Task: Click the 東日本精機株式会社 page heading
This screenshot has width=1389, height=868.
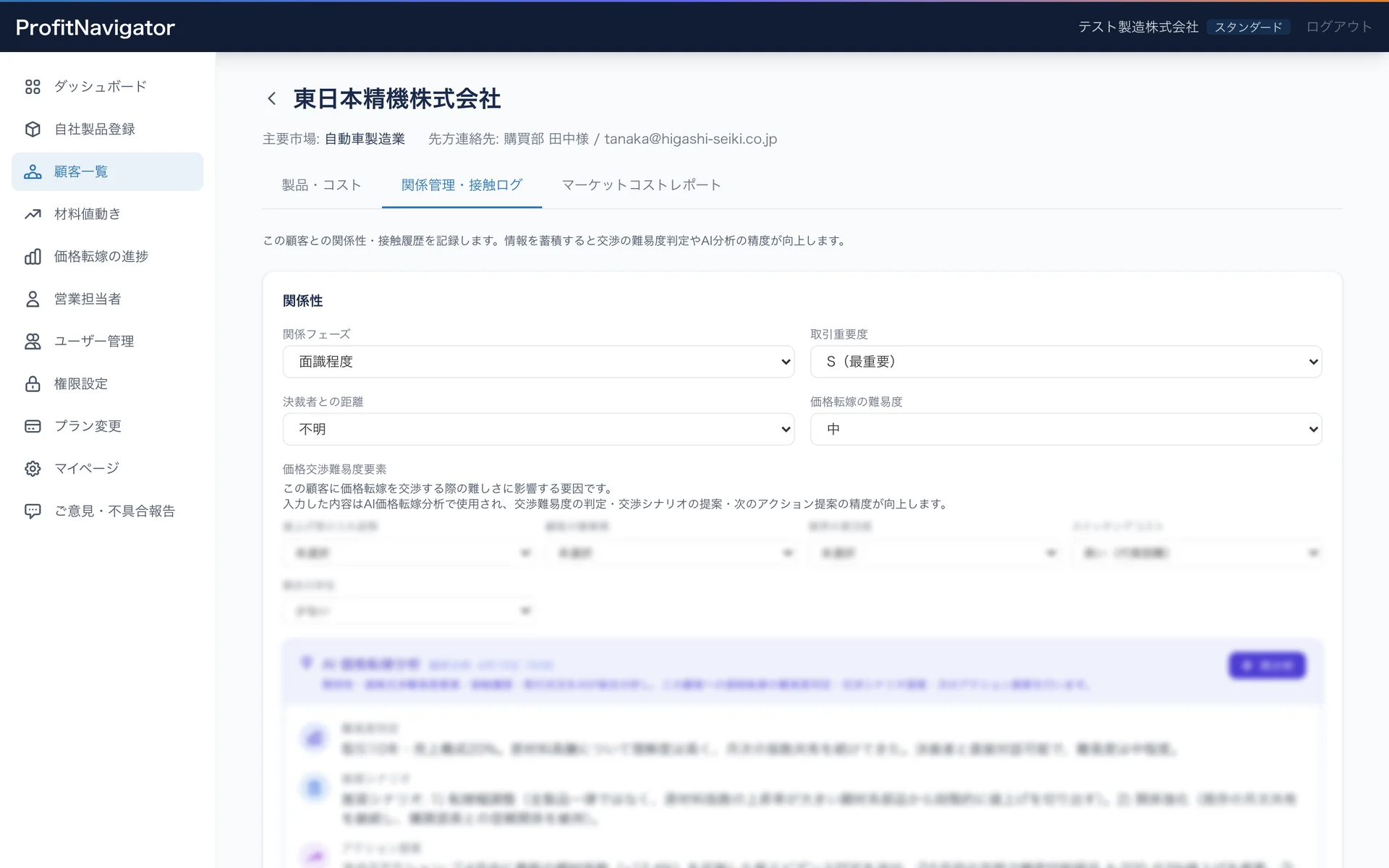Action: click(397, 99)
